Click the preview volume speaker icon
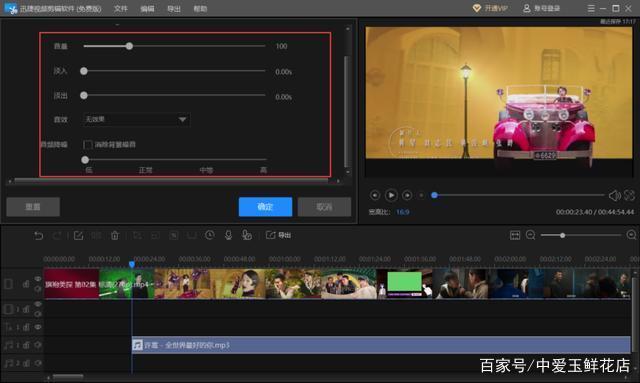640x383 pixels. (x=614, y=196)
